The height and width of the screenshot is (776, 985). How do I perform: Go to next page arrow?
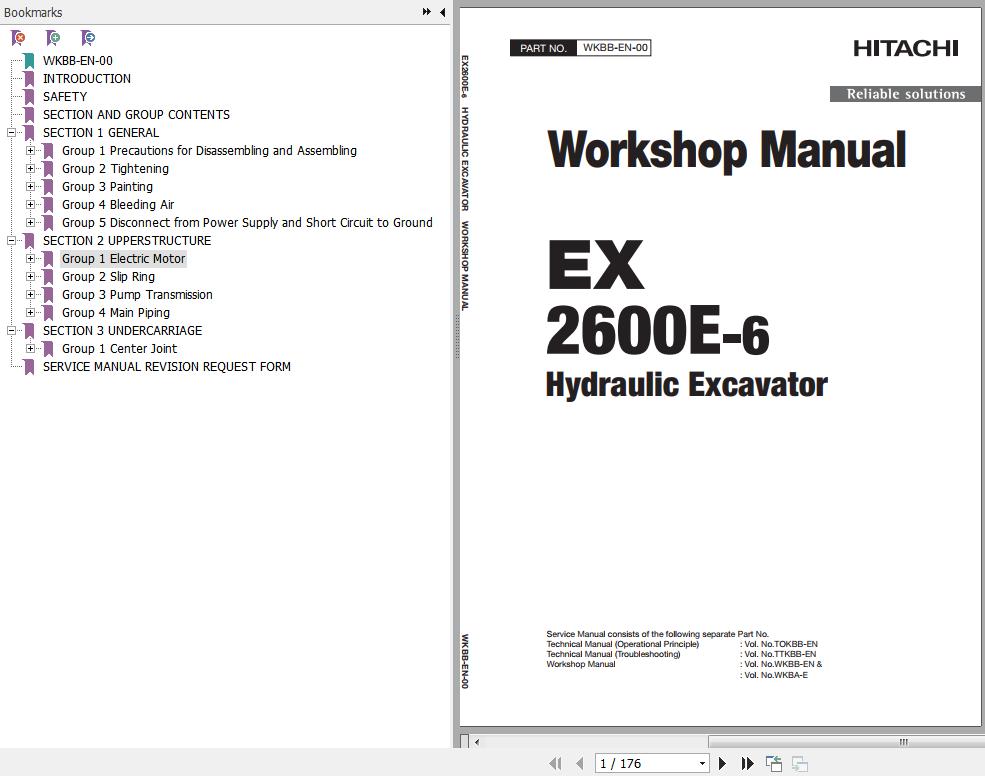point(722,763)
